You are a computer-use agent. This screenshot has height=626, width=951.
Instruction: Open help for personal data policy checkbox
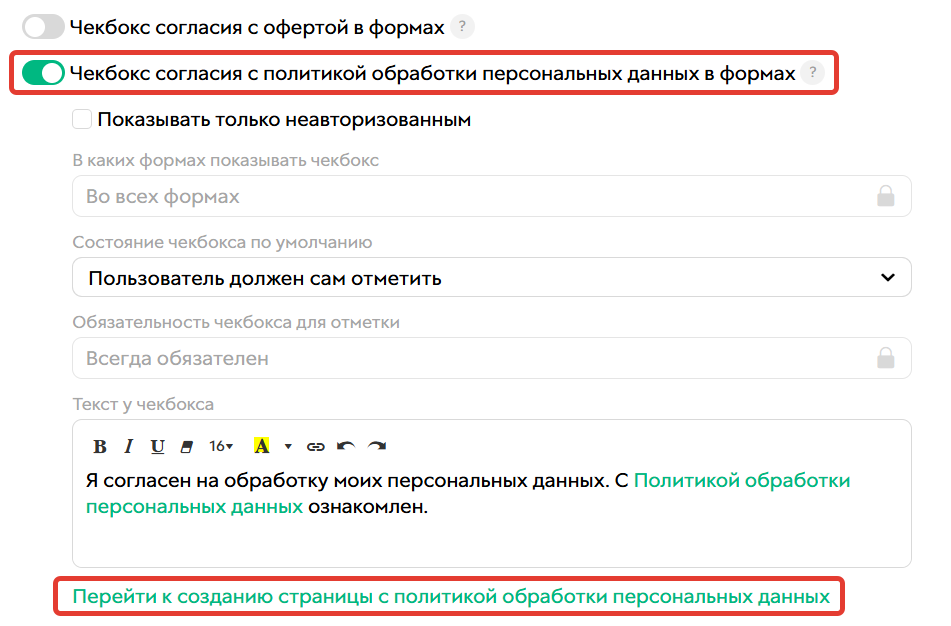pyautogui.click(x=813, y=73)
